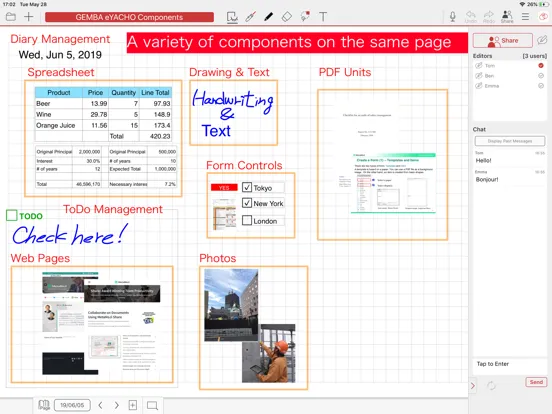Open the hamburger menu

click(x=525, y=17)
